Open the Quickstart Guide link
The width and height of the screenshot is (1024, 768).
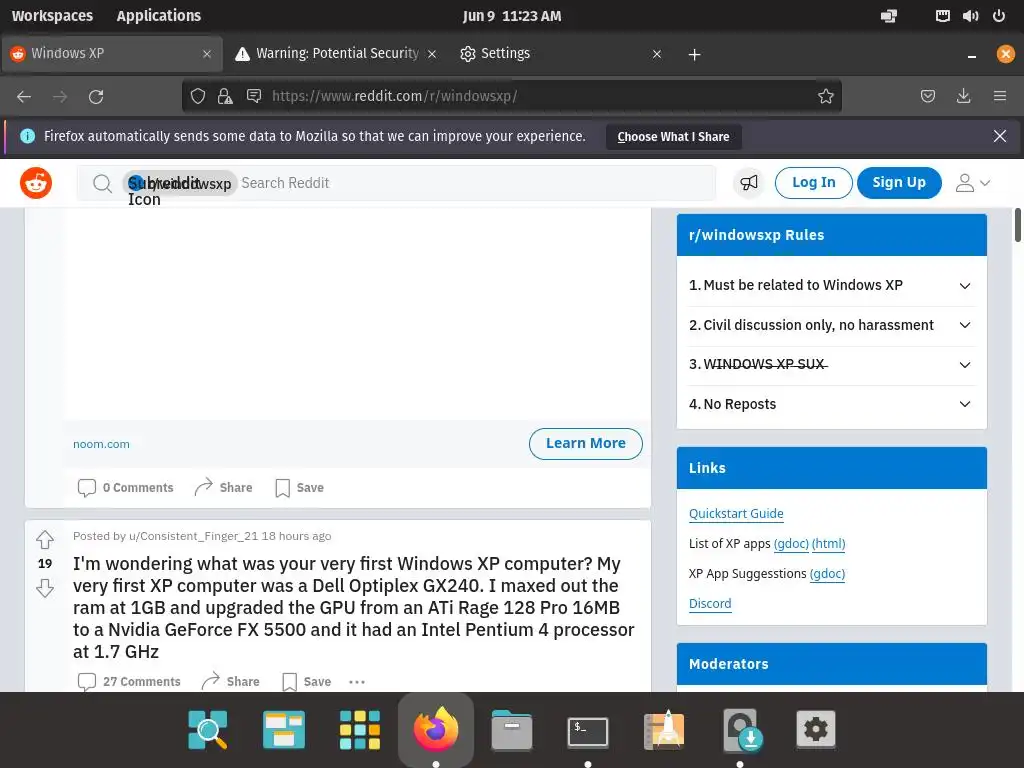click(x=736, y=513)
